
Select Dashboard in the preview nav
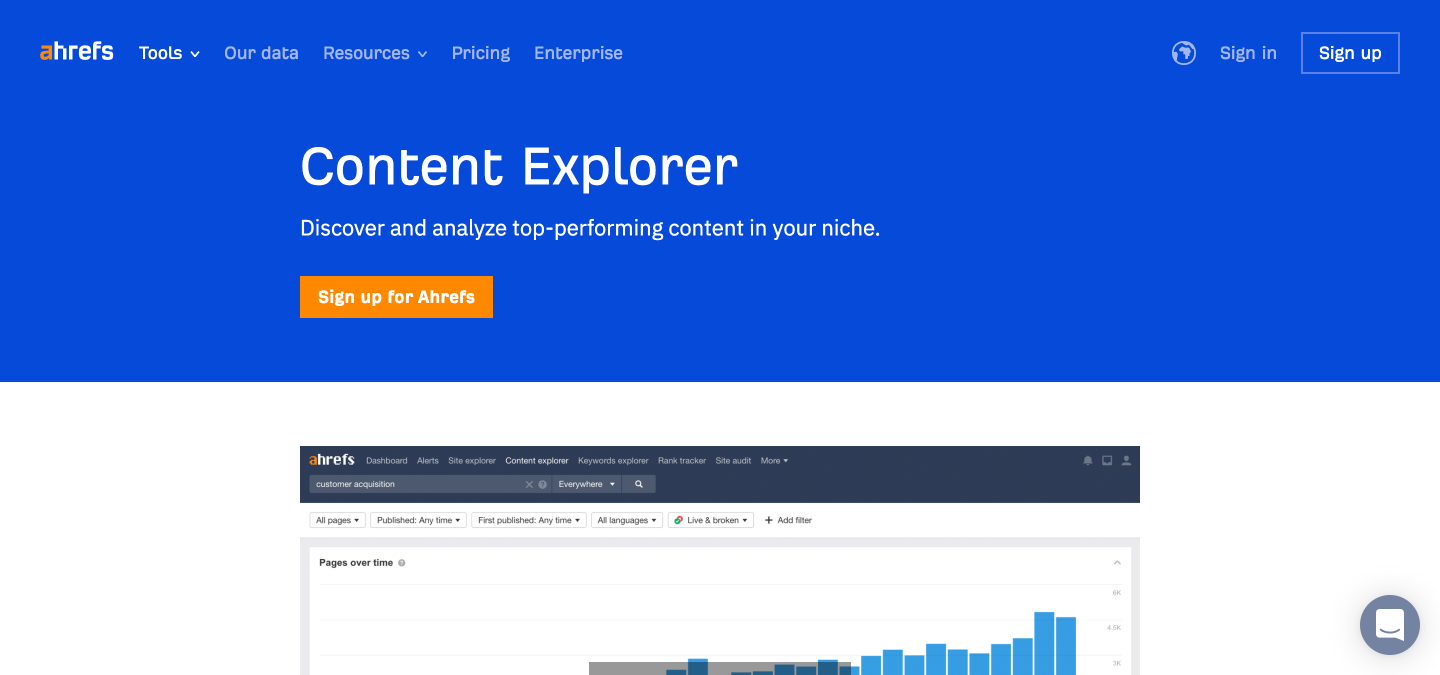pos(387,461)
